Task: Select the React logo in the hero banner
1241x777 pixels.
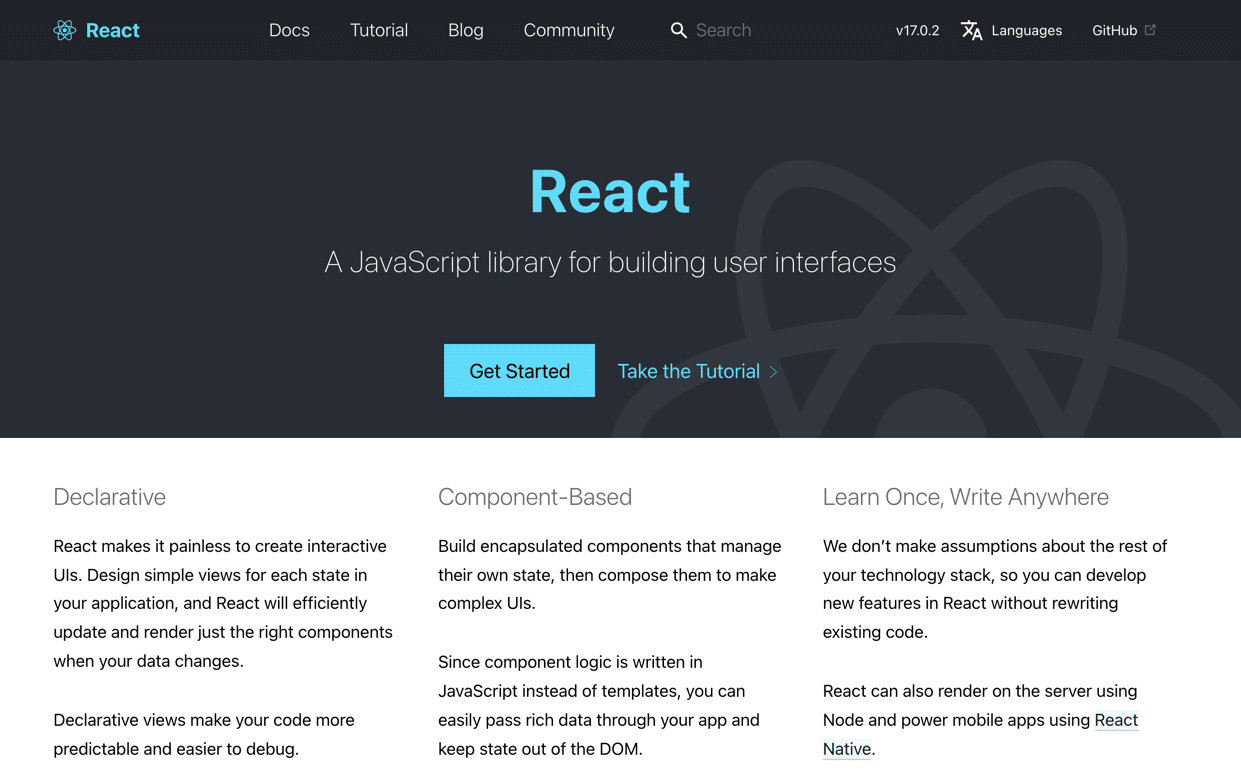Action: (610, 191)
